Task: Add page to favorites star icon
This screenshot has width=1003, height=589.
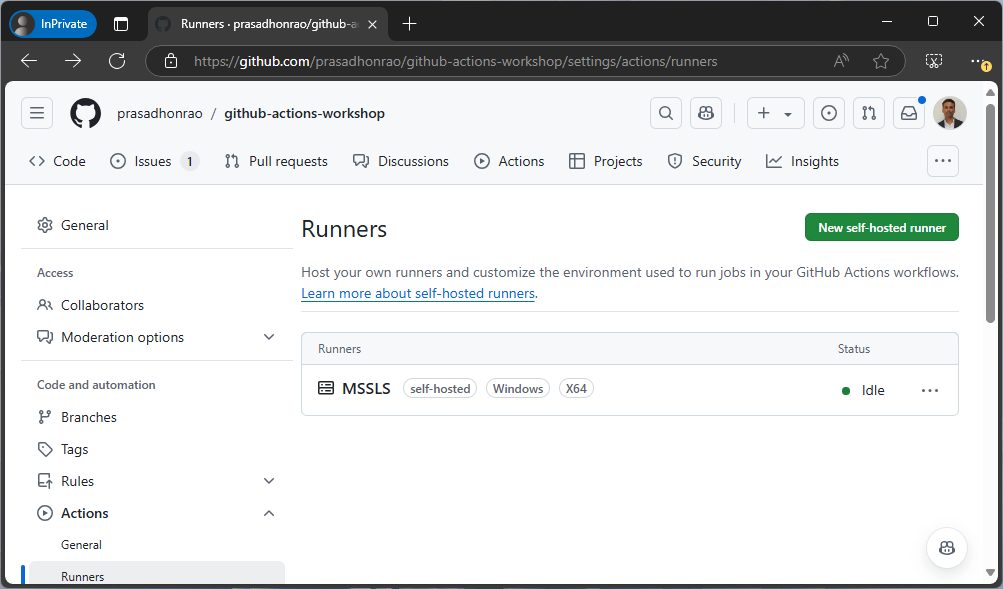Action: [881, 61]
